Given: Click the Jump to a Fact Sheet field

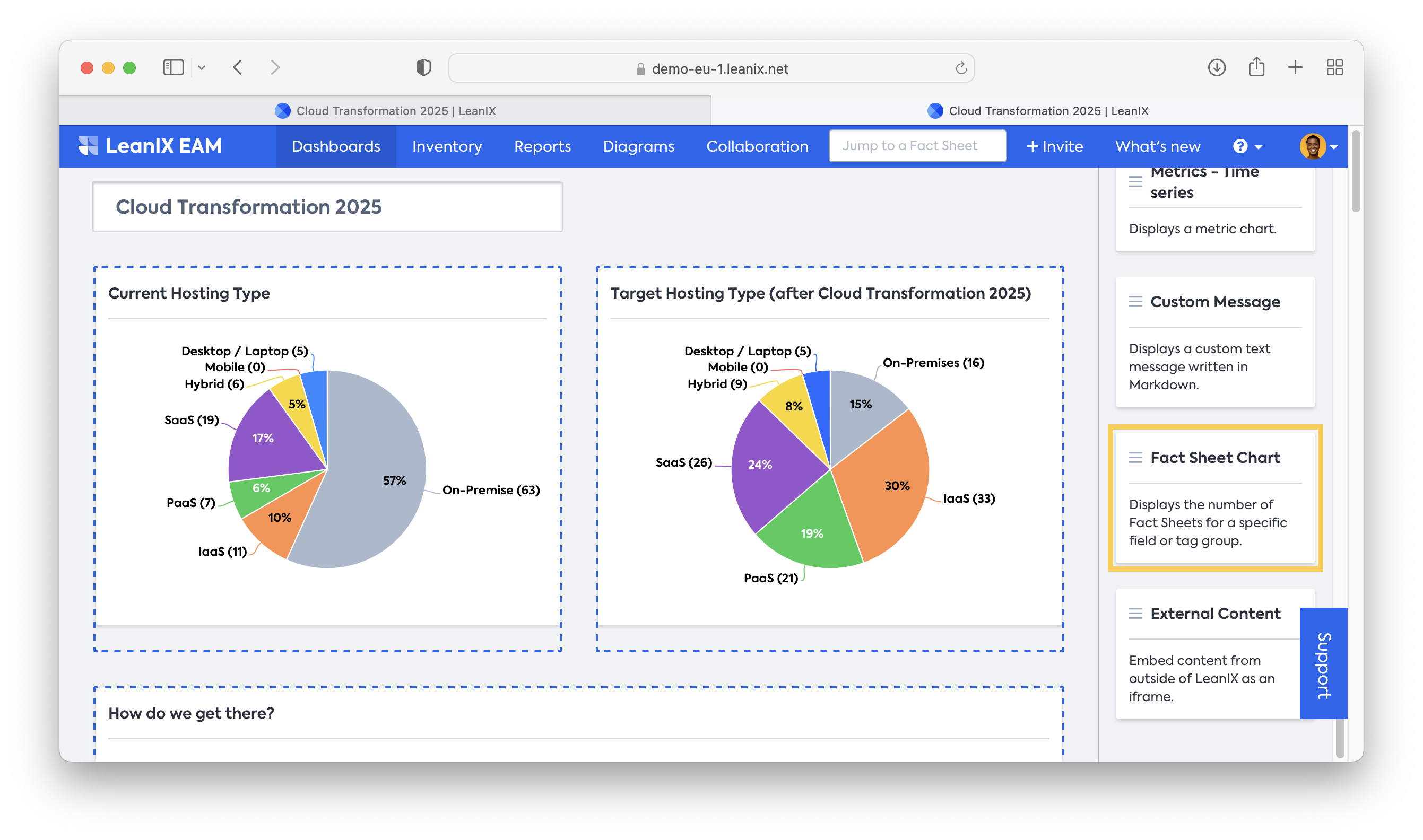Looking at the screenshot, I should coord(917,146).
